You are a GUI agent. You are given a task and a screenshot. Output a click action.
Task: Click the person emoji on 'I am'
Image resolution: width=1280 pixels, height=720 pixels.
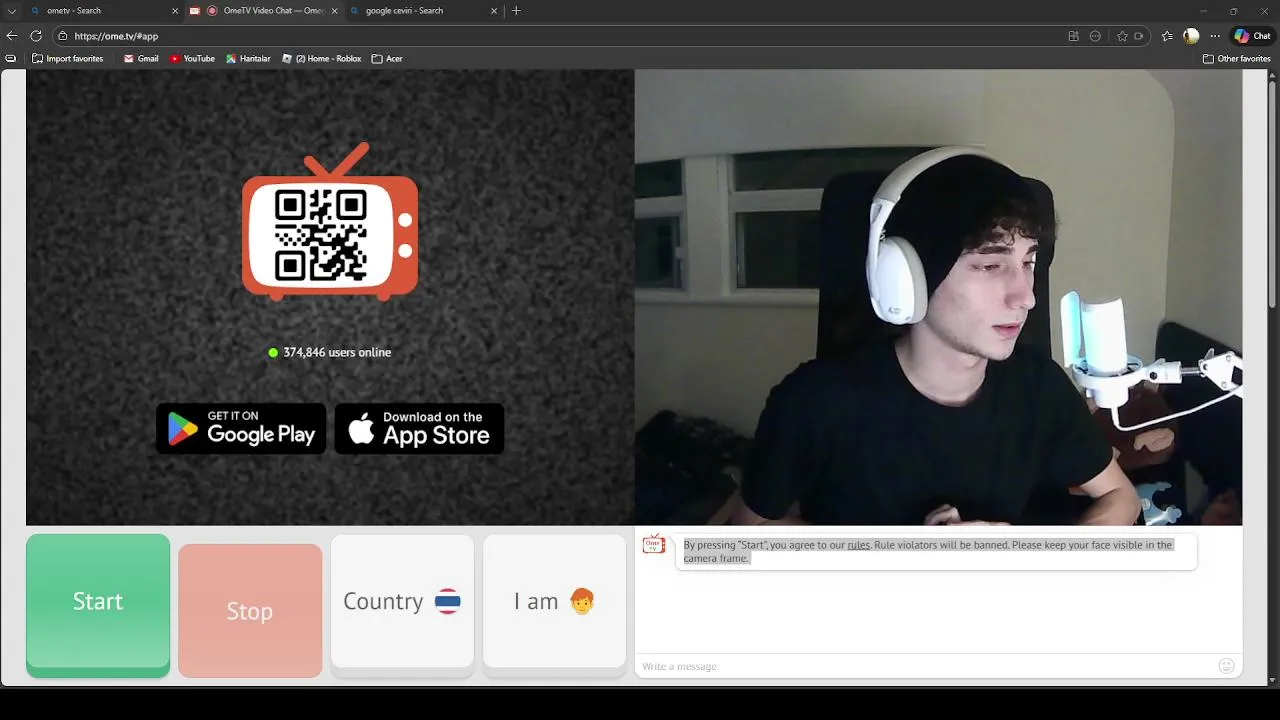582,601
